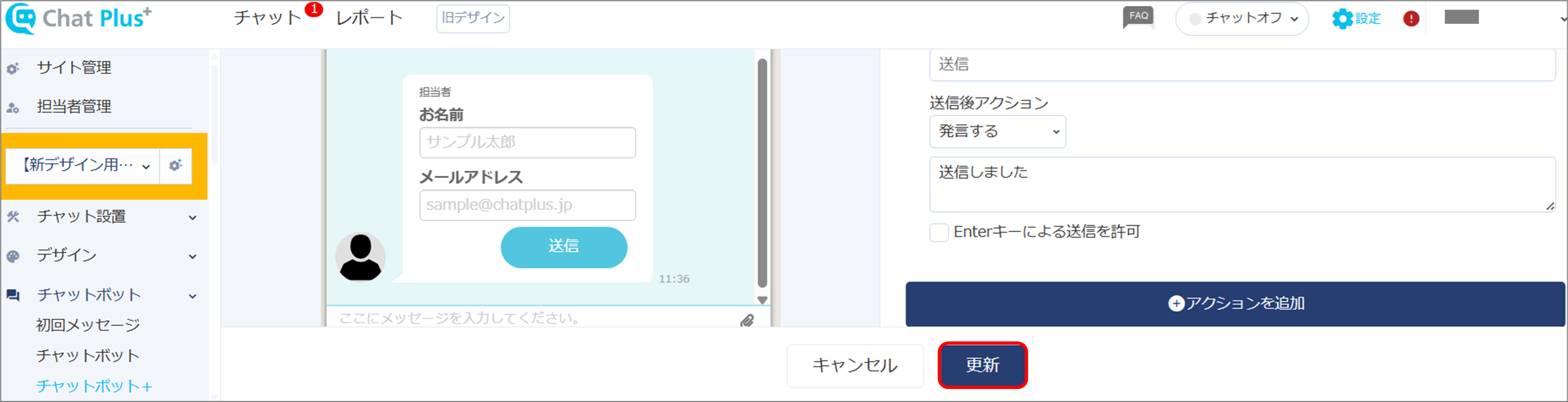Image resolution: width=1568 pixels, height=402 pixels.
Task: Open the 【新デザイン用… site selector dropdown
Action: pyautogui.click(x=83, y=166)
